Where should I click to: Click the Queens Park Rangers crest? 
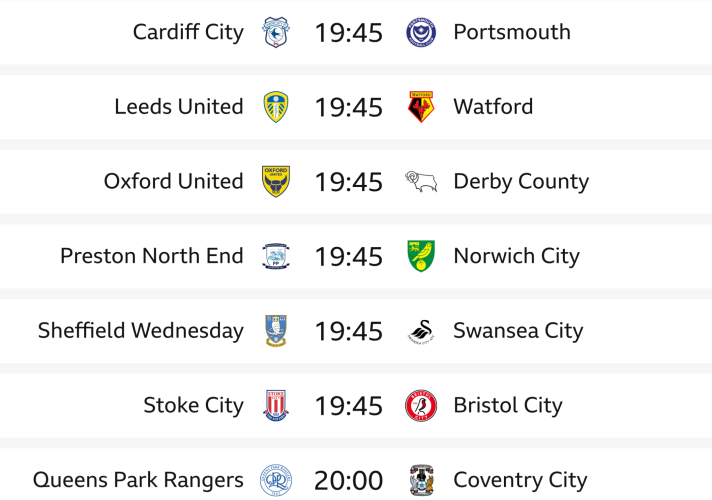click(x=275, y=480)
